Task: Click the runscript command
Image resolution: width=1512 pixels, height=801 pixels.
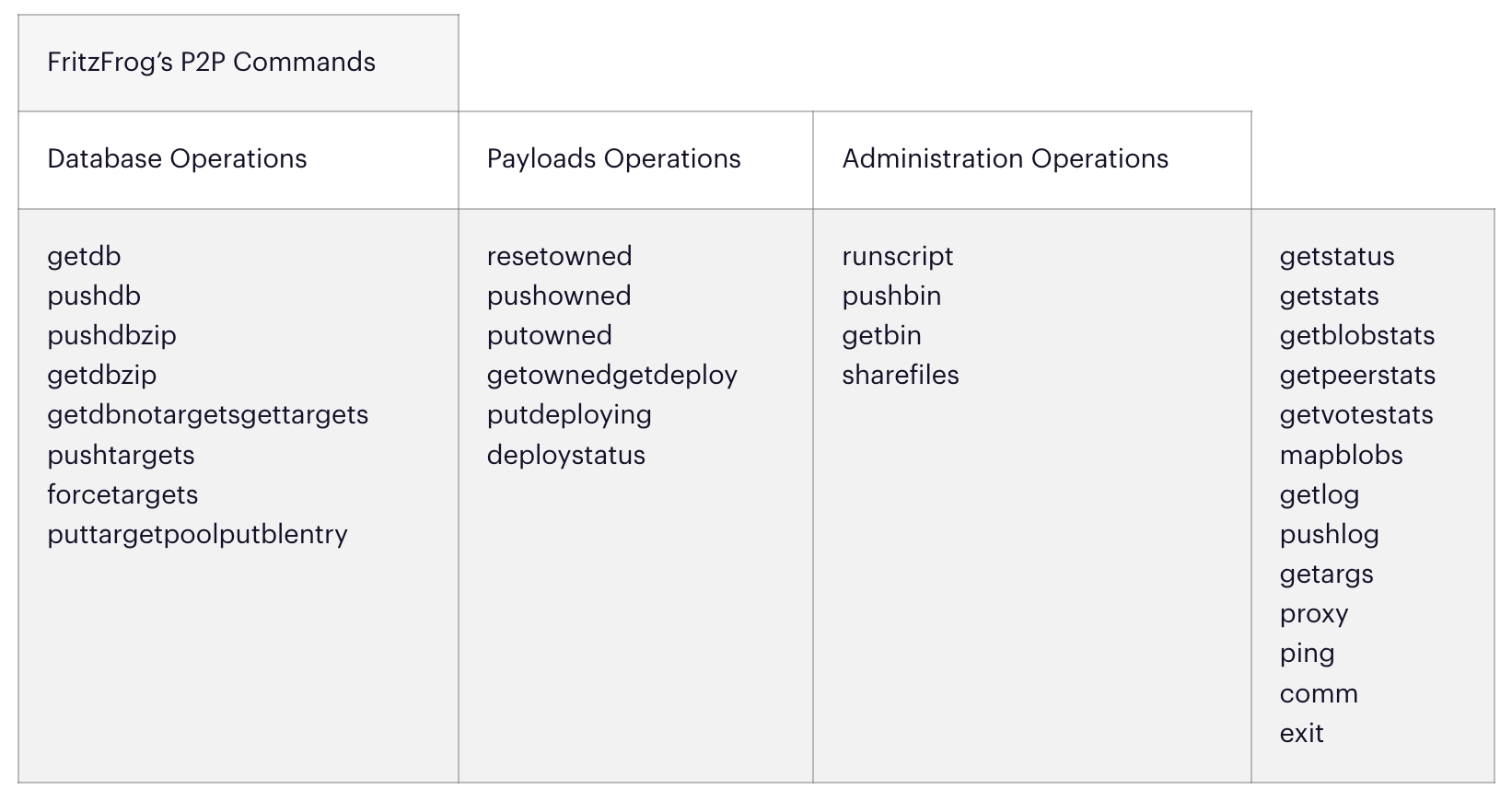Action: click(x=897, y=257)
